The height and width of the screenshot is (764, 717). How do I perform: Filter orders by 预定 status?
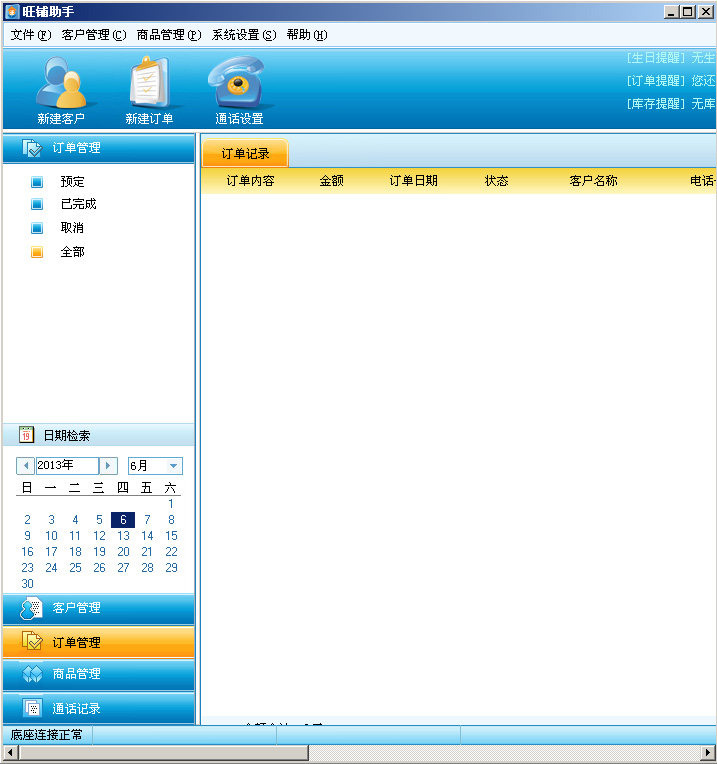pos(73,182)
